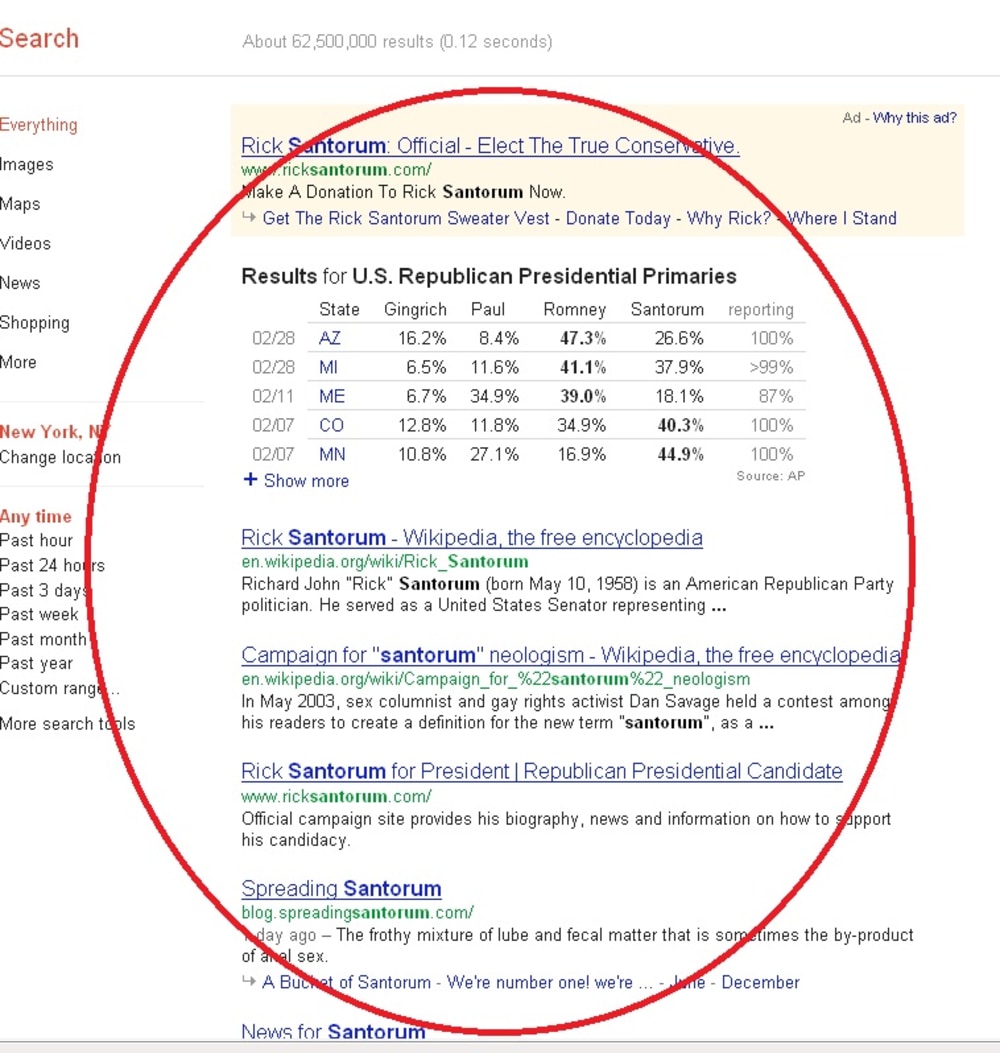Open the Everything search filter
Screen dimensions: 1000x1053
point(38,125)
